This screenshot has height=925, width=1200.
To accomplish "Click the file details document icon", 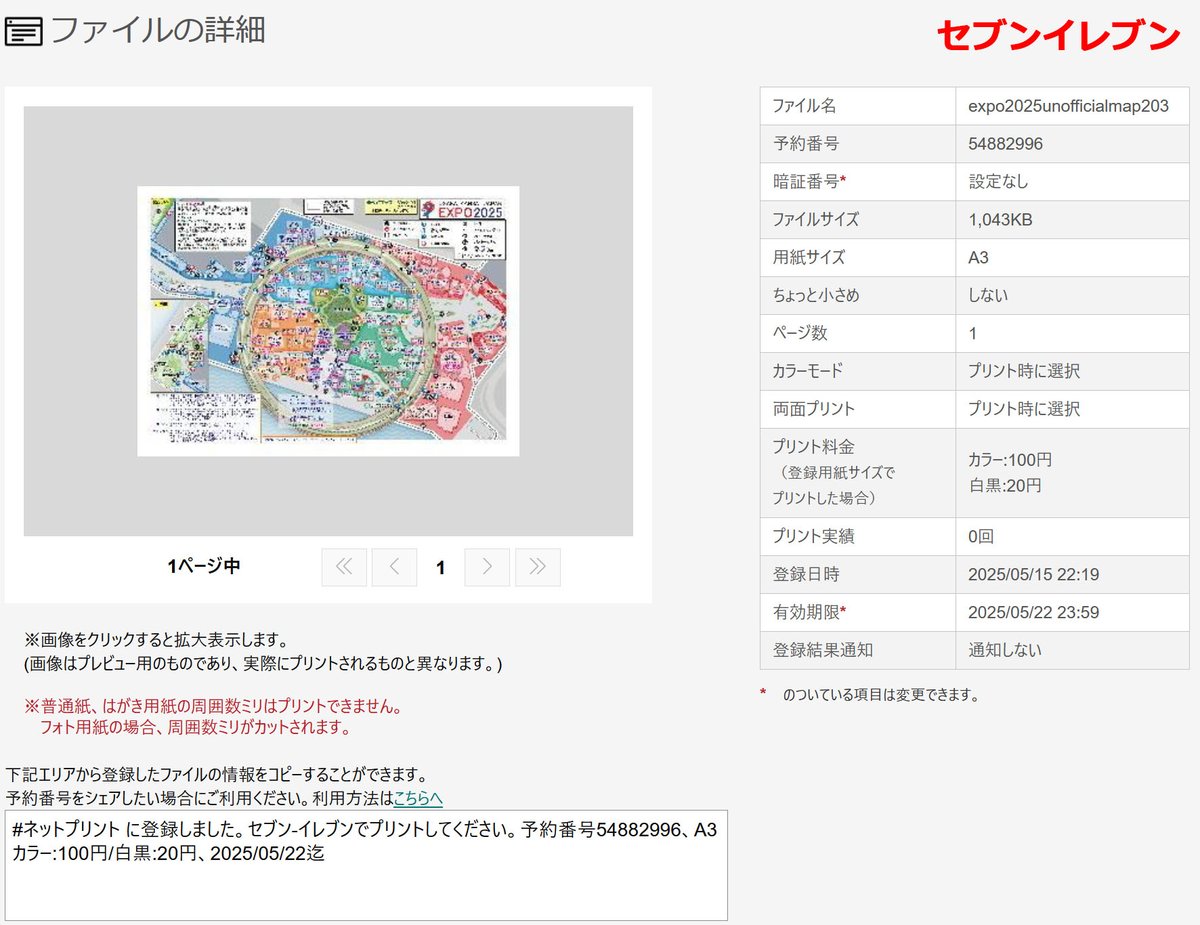I will pos(24,32).
